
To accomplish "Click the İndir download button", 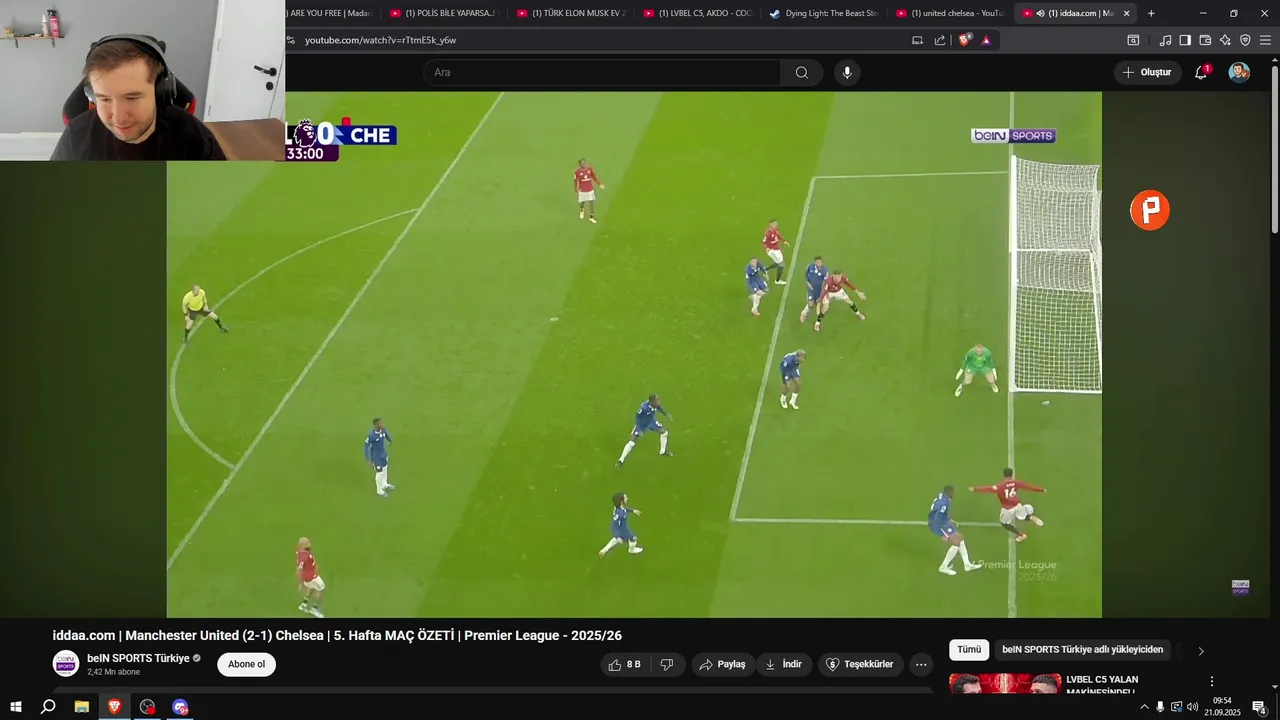I will 783,664.
